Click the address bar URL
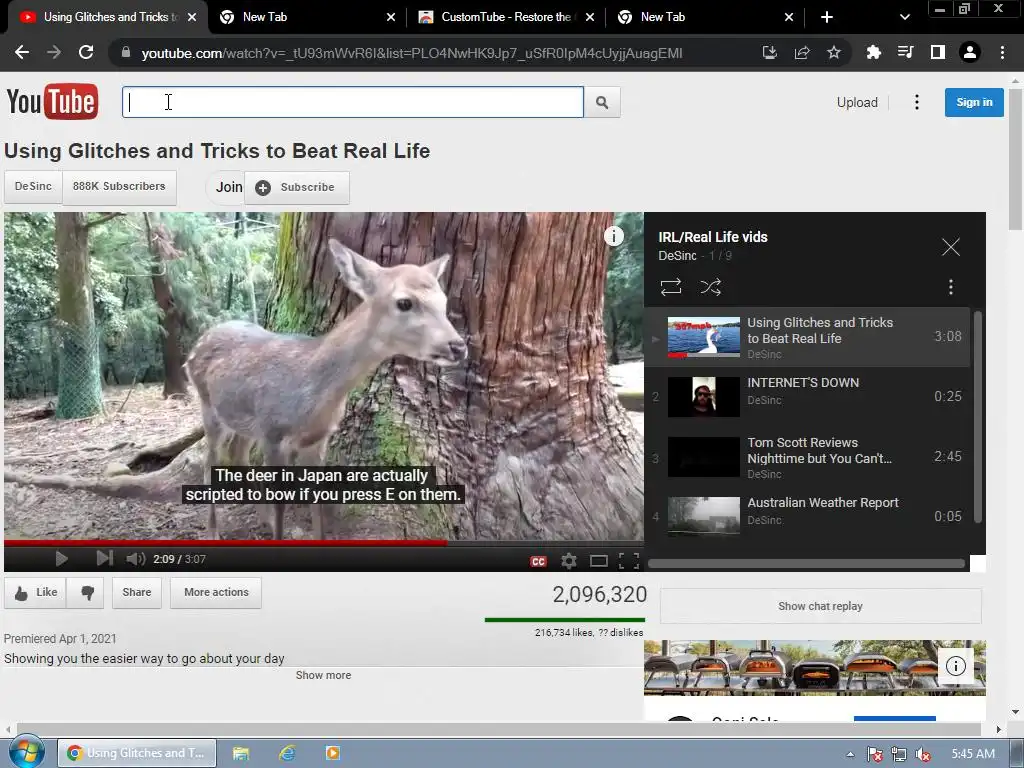Image resolution: width=1024 pixels, height=768 pixels. [x=411, y=53]
